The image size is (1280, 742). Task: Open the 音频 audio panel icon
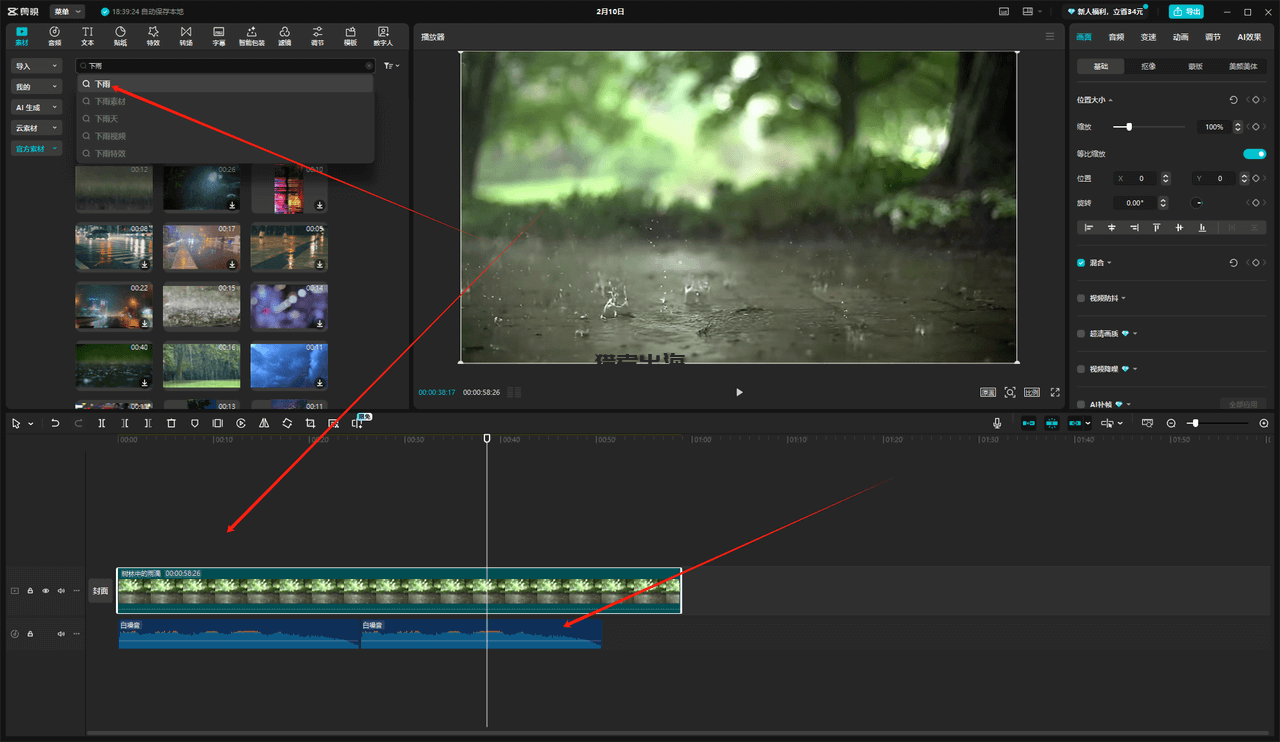coord(54,36)
